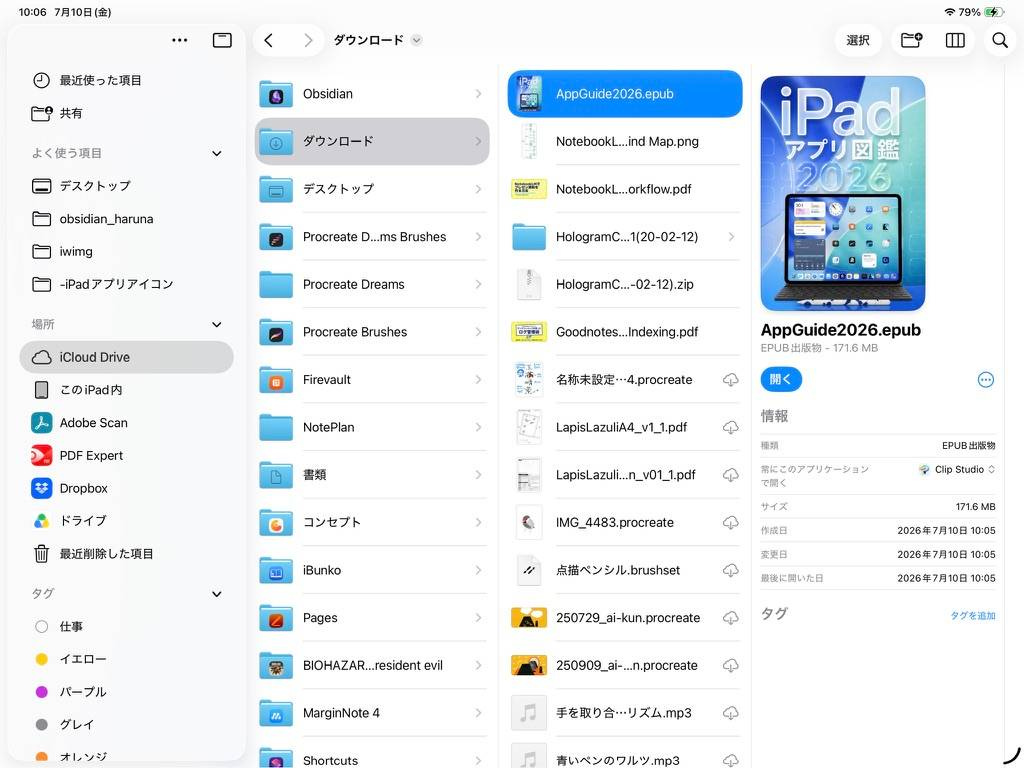
Task: Filter by パープル tag
Action: point(127,692)
